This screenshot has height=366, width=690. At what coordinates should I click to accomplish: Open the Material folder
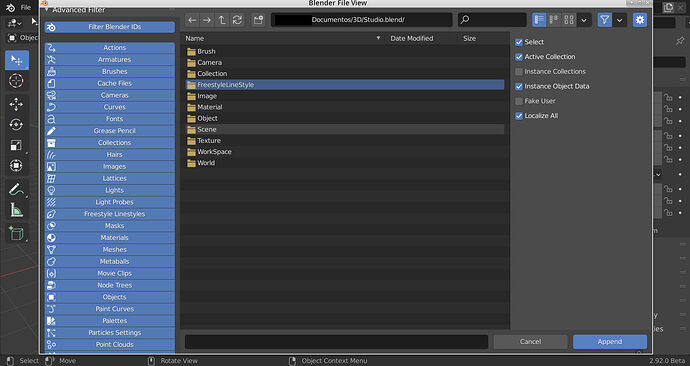tap(345, 107)
